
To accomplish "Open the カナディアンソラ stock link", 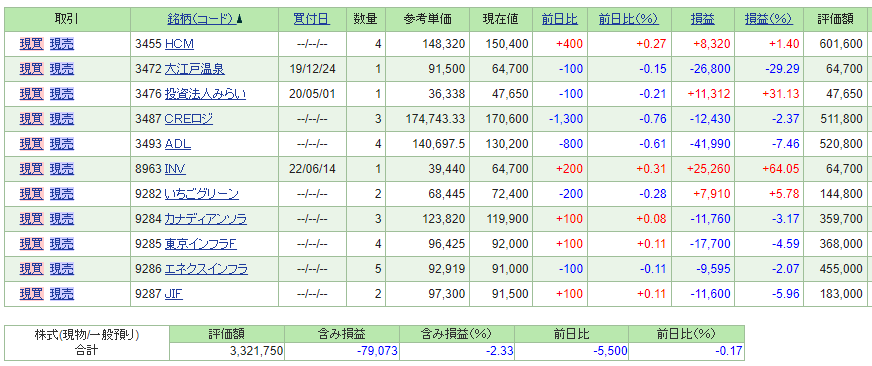I will click(206, 219).
